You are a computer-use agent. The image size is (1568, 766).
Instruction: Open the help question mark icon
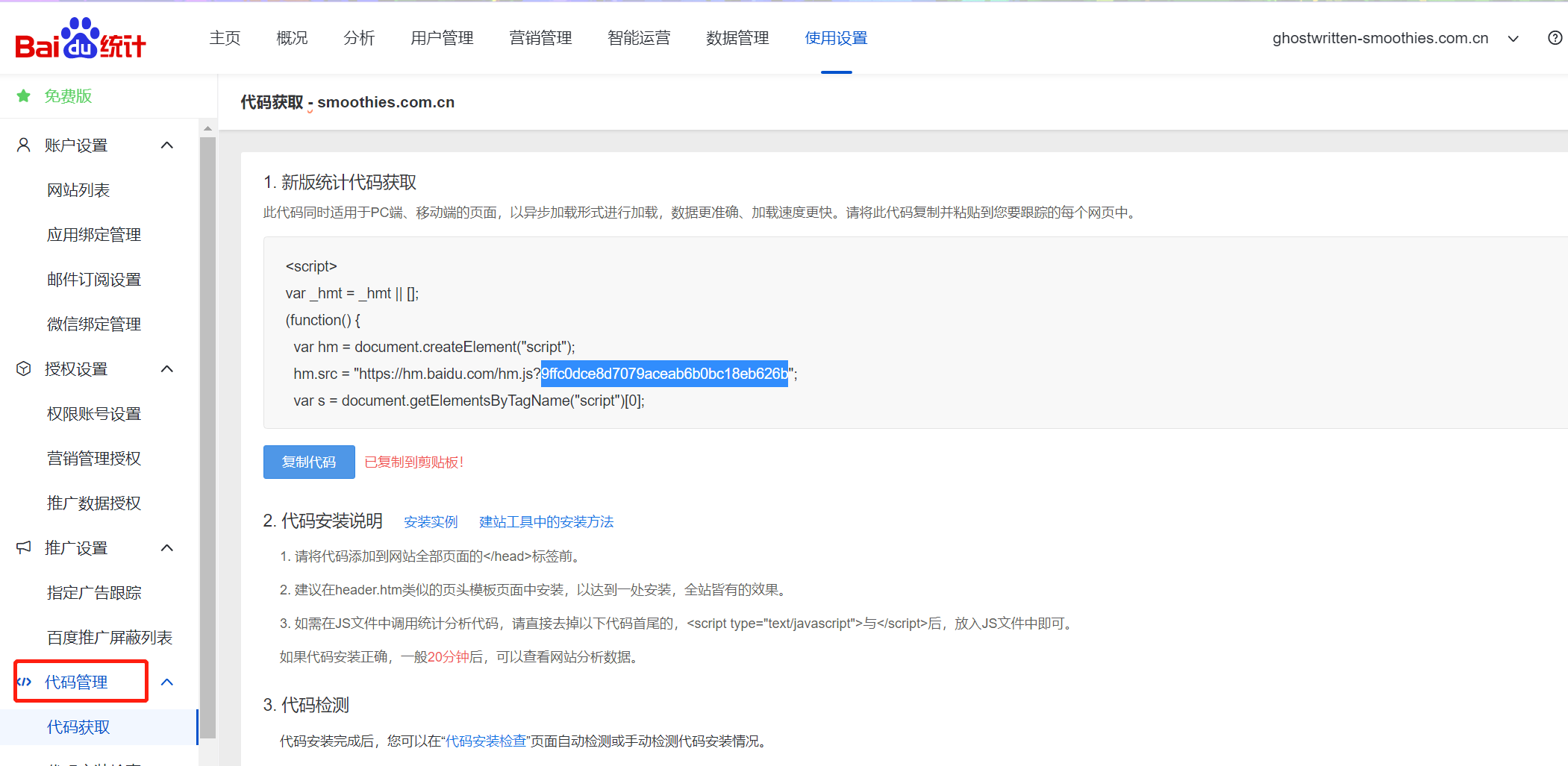[1555, 38]
